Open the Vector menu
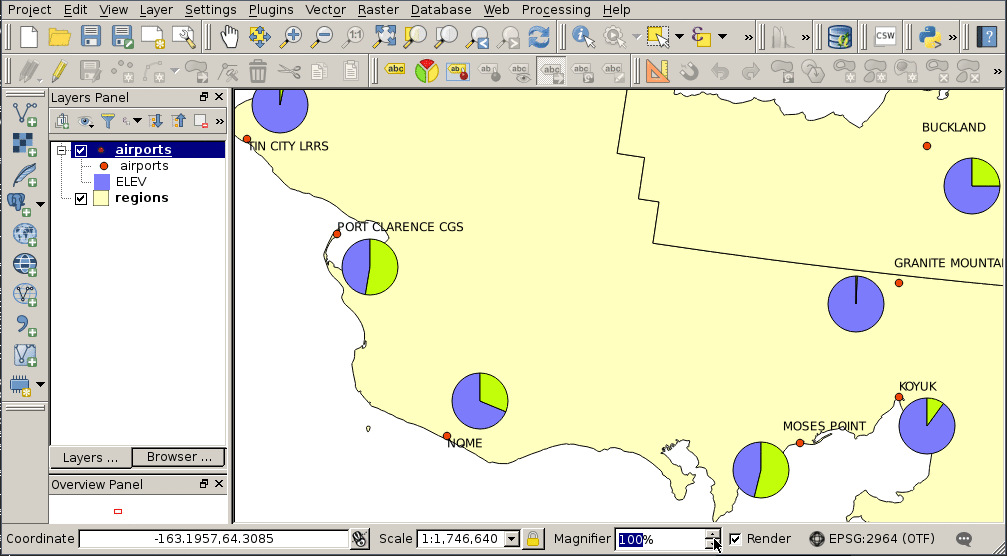Screen dimensions: 1007x556 (325, 9)
